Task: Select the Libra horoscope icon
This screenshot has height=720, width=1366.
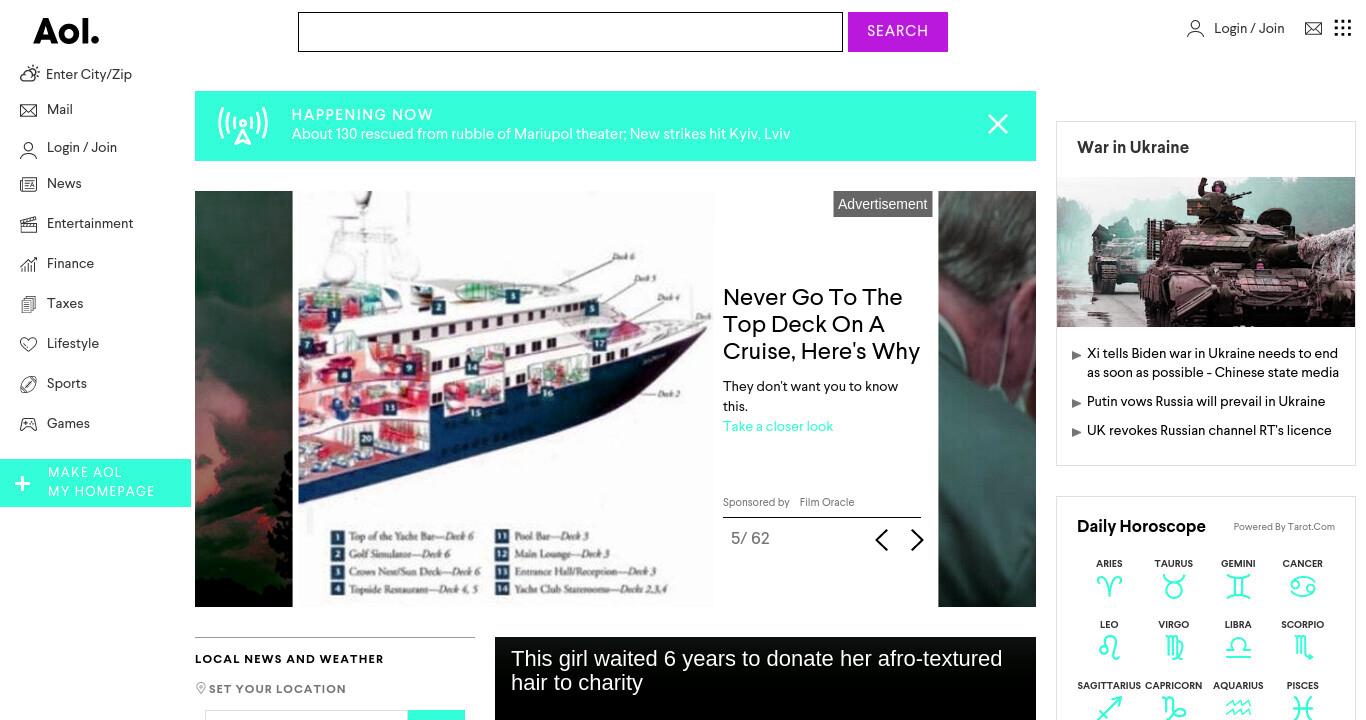Action: (1238, 648)
